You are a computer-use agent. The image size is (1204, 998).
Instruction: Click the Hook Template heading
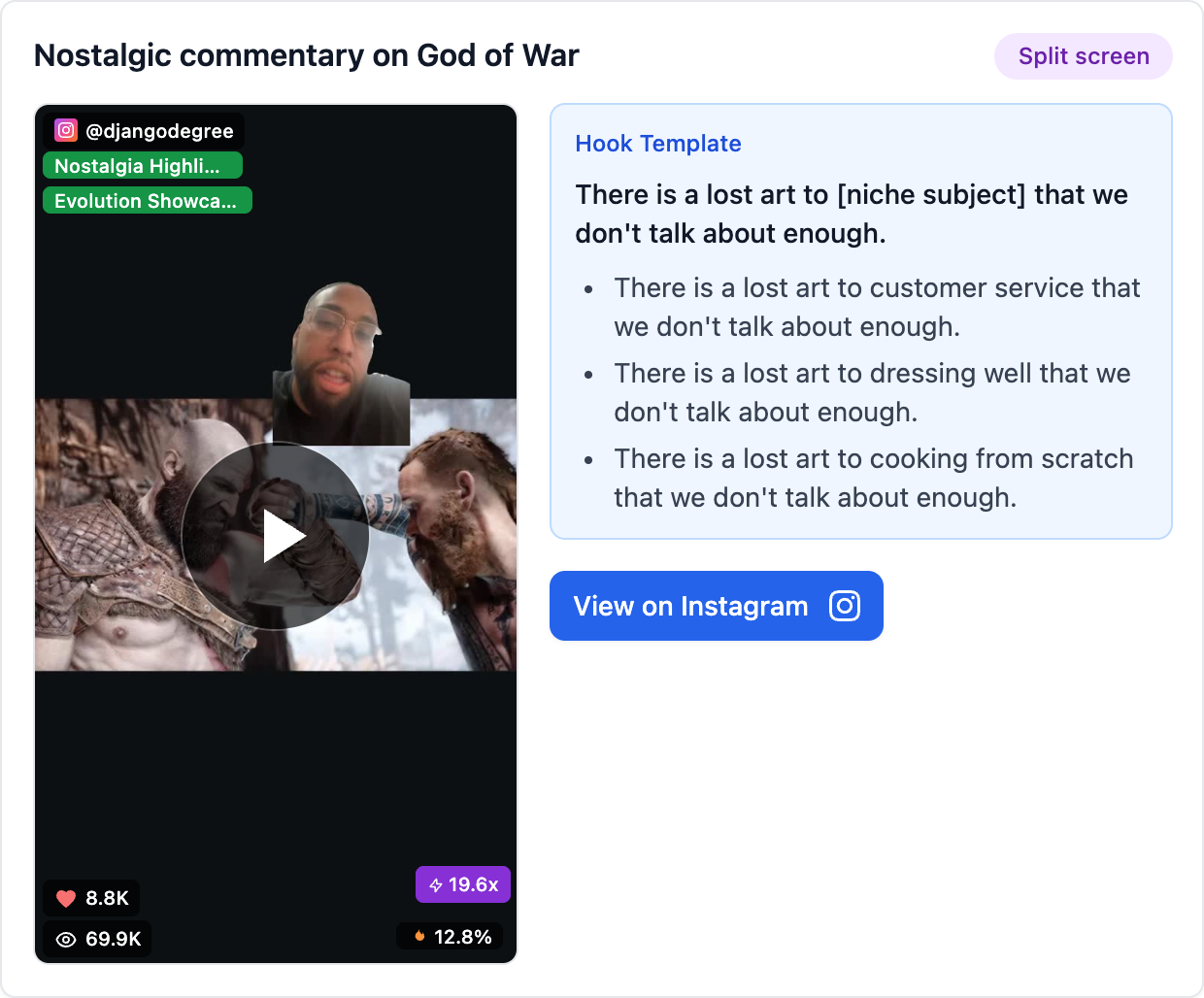657,144
